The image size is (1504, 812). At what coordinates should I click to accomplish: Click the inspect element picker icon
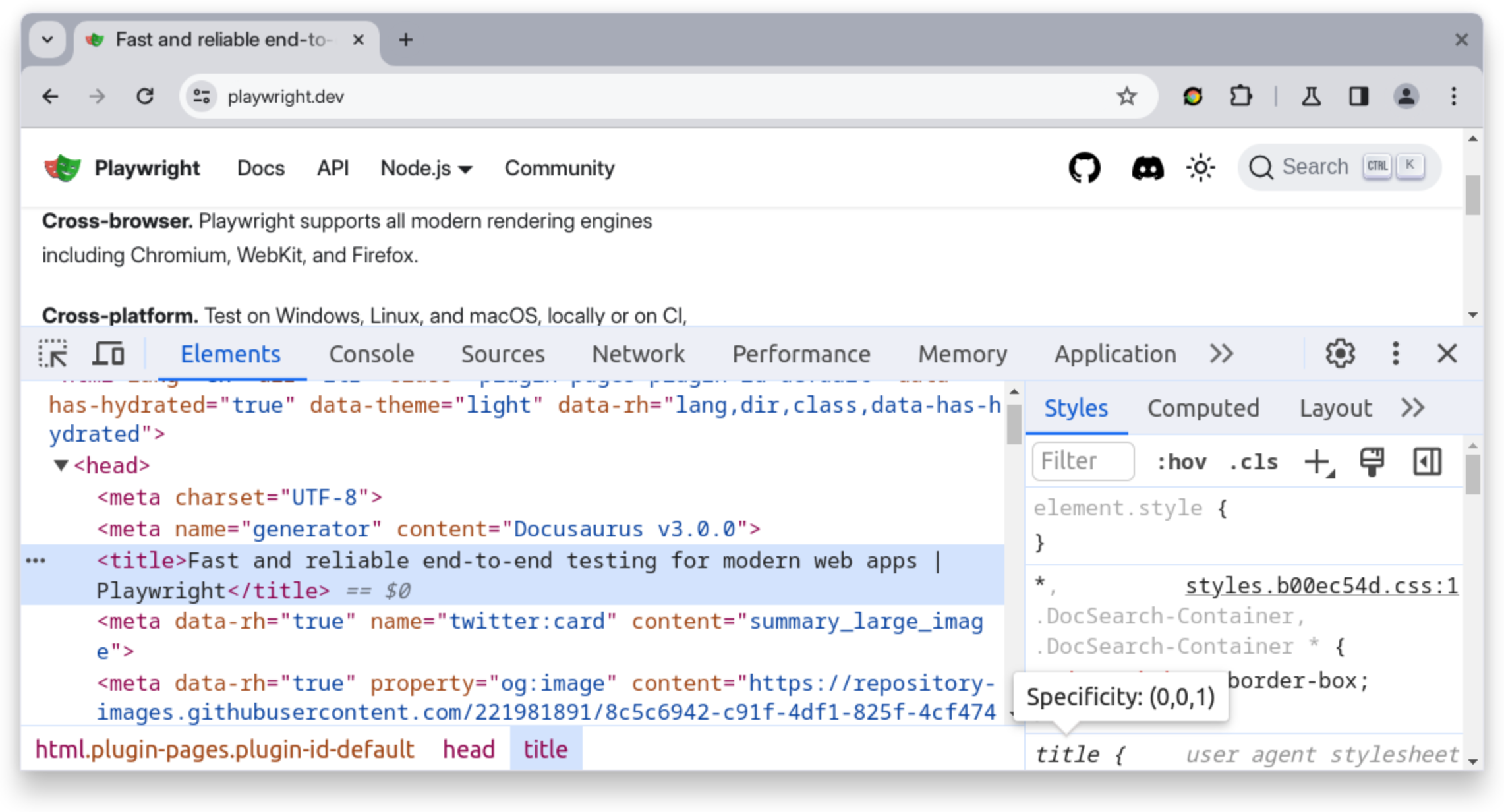pyautogui.click(x=53, y=354)
